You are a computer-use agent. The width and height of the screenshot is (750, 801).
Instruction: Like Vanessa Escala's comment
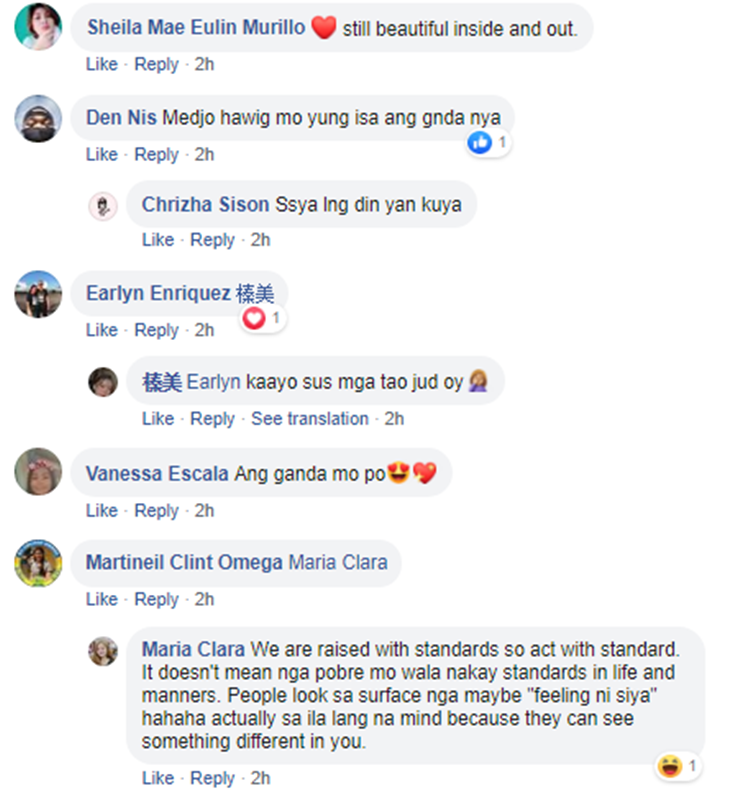(102, 511)
